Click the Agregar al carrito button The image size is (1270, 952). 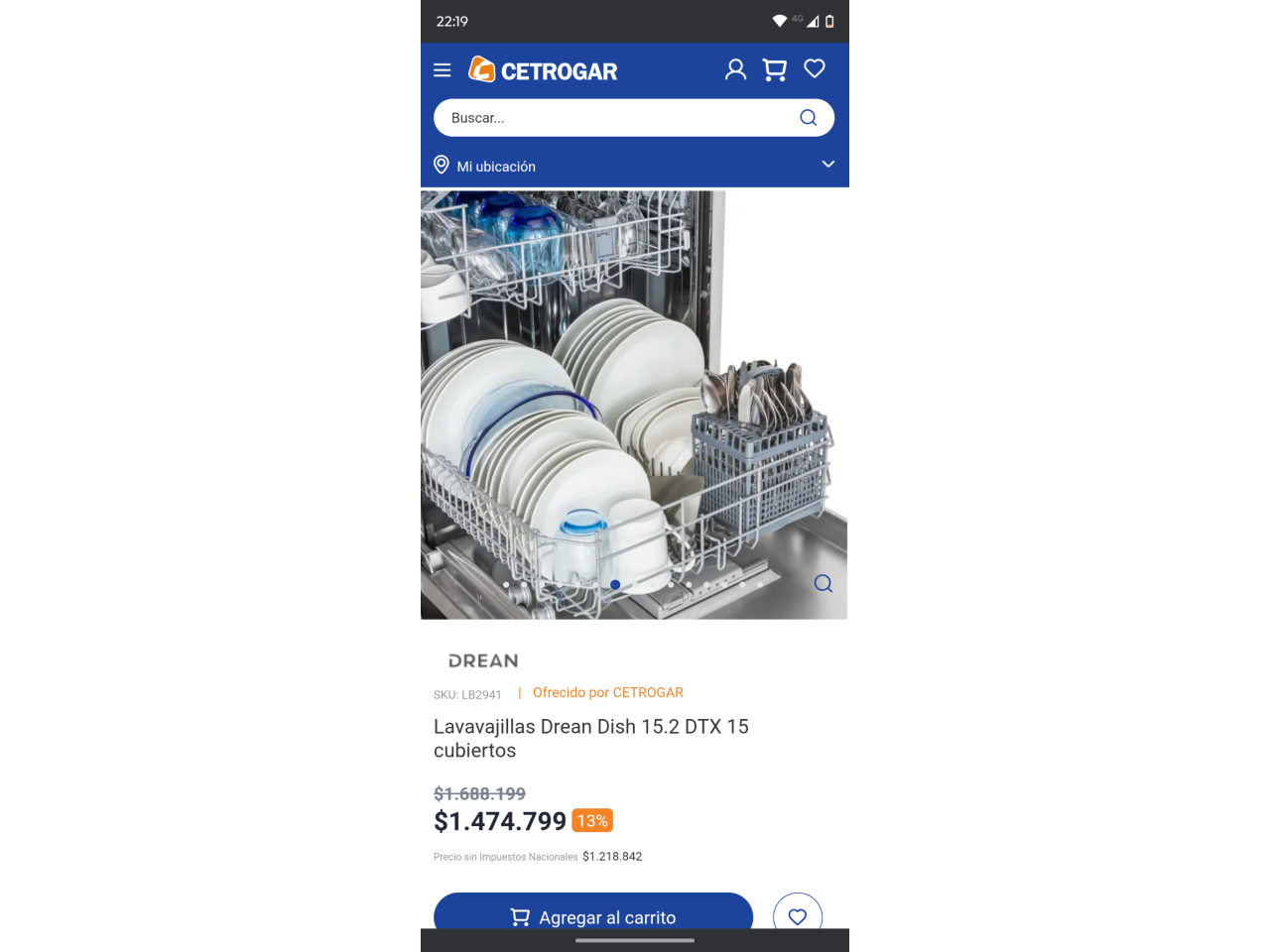pos(593,914)
